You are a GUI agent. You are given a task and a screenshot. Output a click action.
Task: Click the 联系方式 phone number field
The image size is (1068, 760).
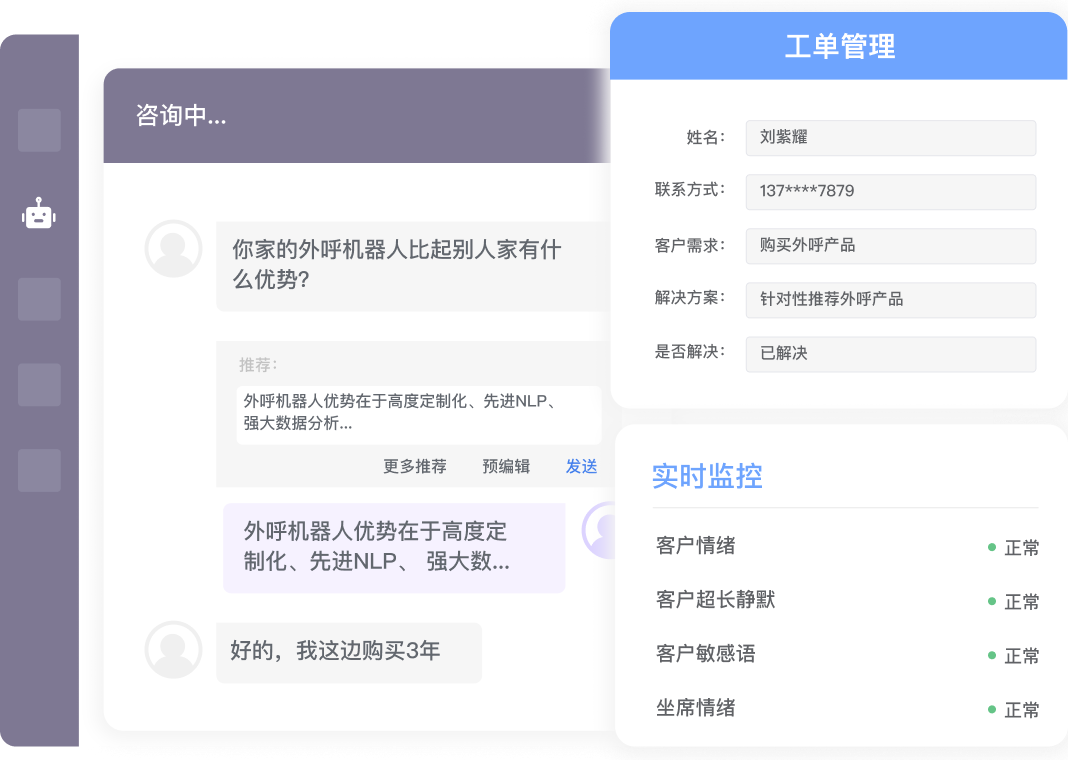coord(890,191)
